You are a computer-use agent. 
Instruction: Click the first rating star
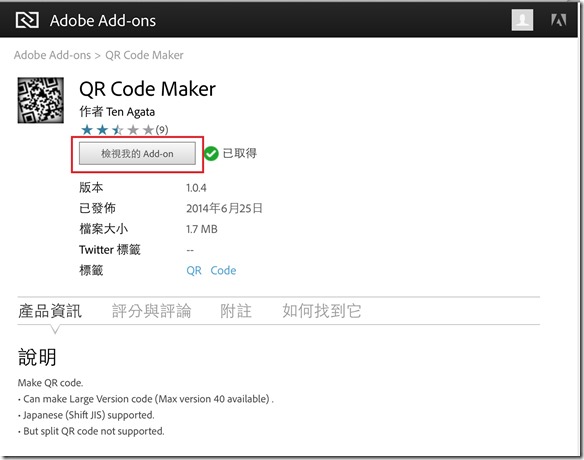point(87,130)
